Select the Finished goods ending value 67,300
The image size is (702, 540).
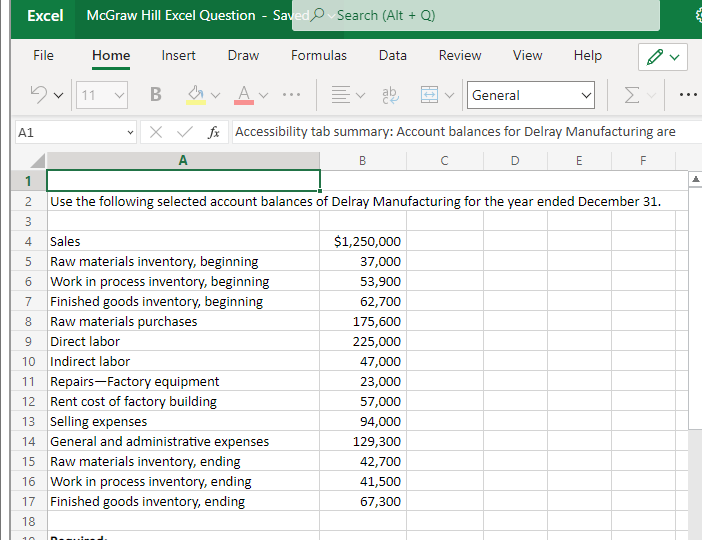(363, 501)
